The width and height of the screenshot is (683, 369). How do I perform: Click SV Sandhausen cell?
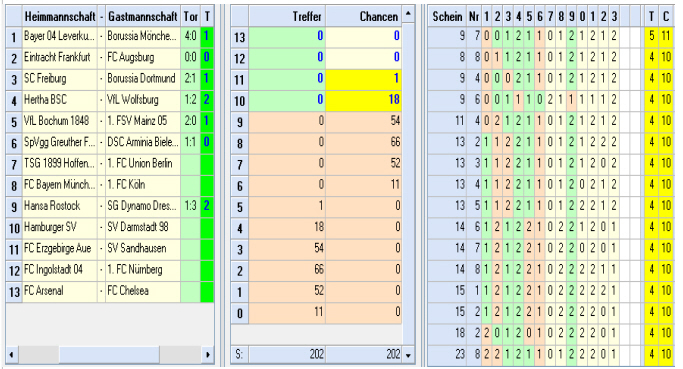pos(143,249)
